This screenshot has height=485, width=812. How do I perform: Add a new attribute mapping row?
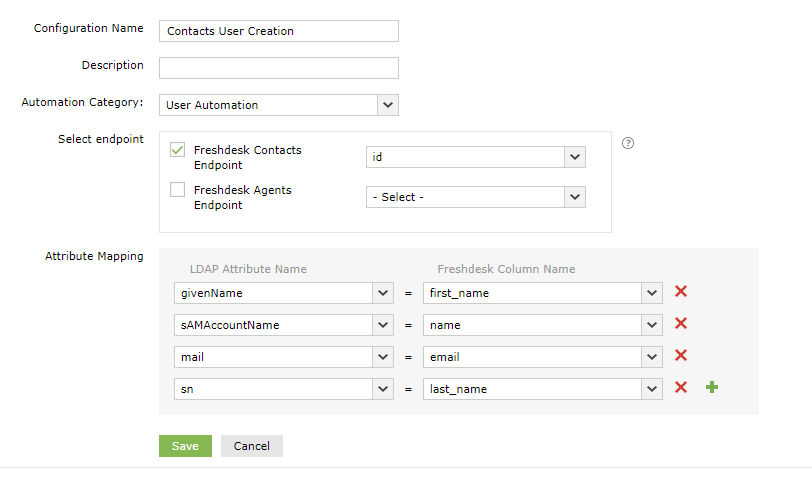[712, 388]
